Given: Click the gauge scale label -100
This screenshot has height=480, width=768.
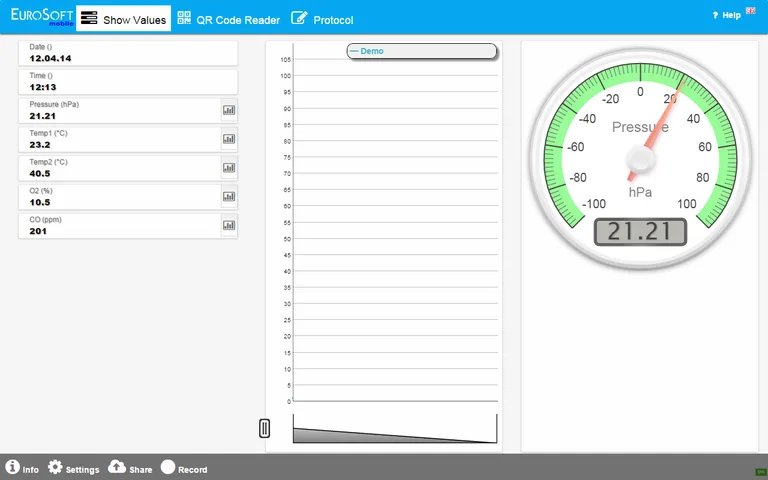Looking at the screenshot, I should (594, 204).
